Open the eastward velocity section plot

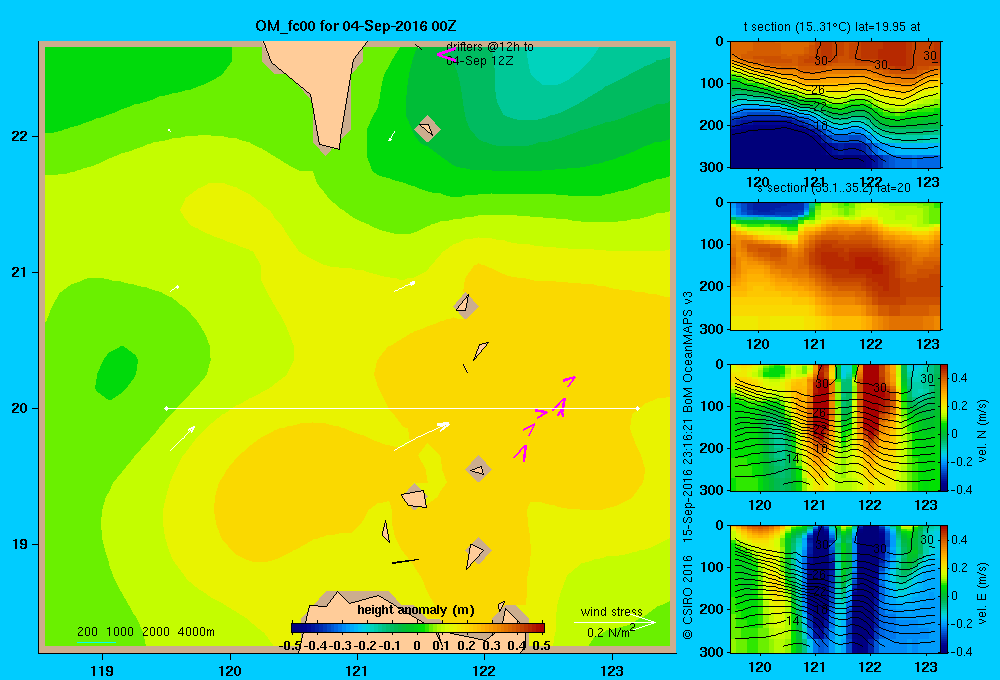tap(835, 589)
